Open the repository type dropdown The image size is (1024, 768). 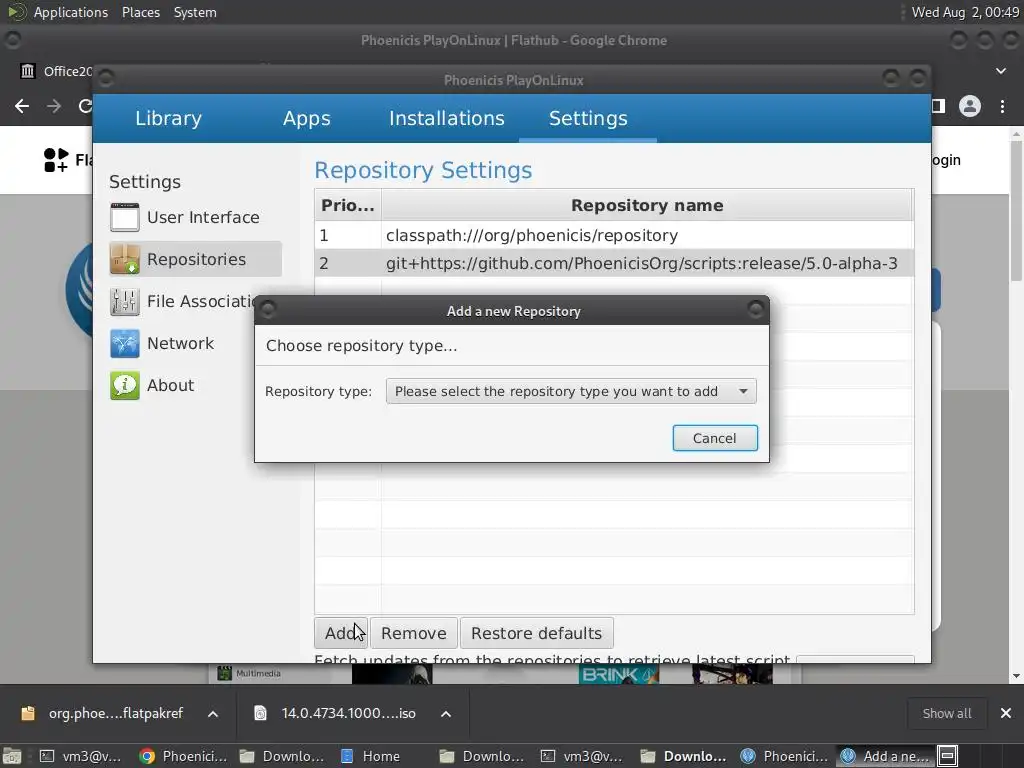pyautogui.click(x=571, y=391)
